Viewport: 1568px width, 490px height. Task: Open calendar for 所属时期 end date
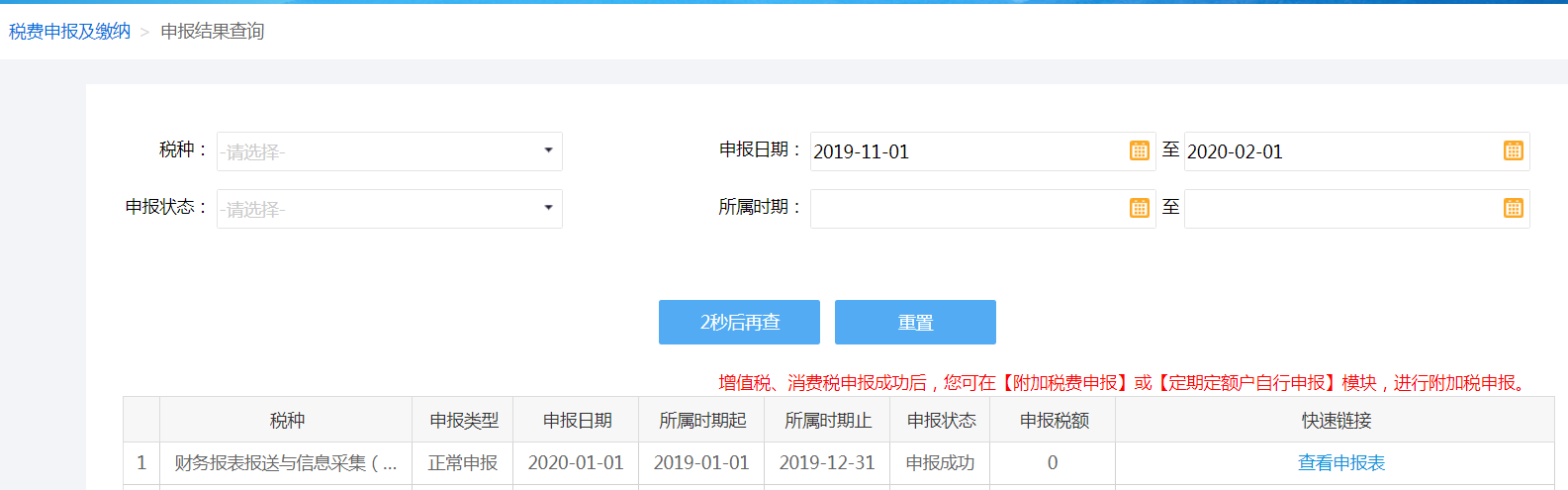[1513, 208]
